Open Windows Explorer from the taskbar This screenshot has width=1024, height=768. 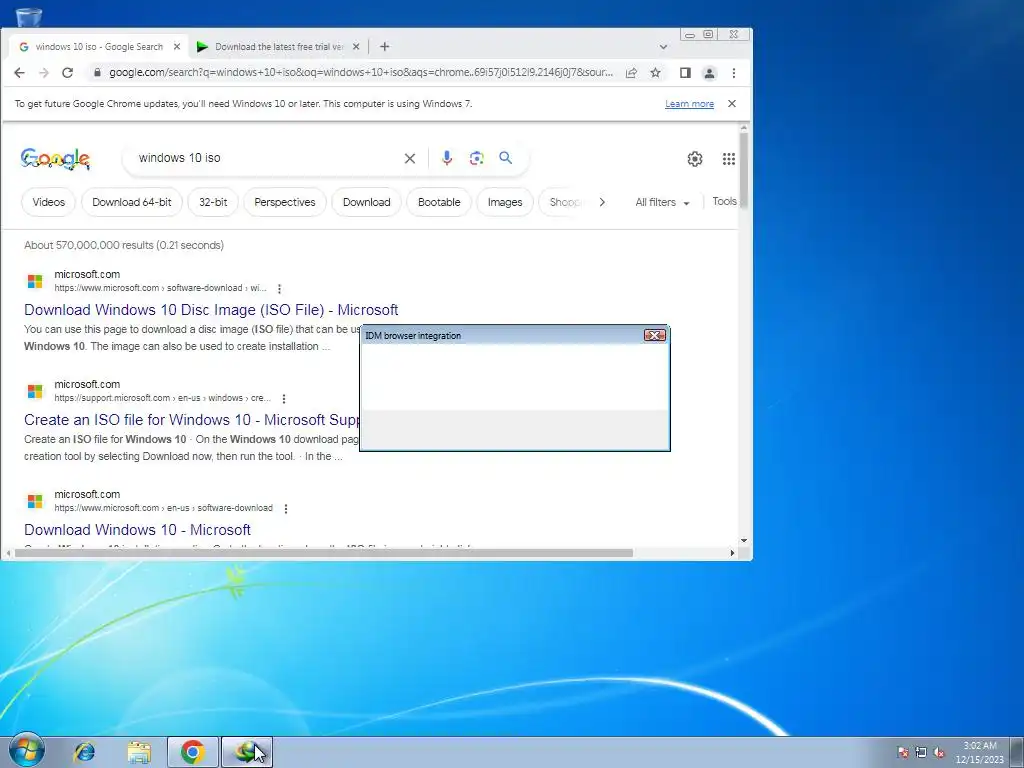click(x=138, y=752)
